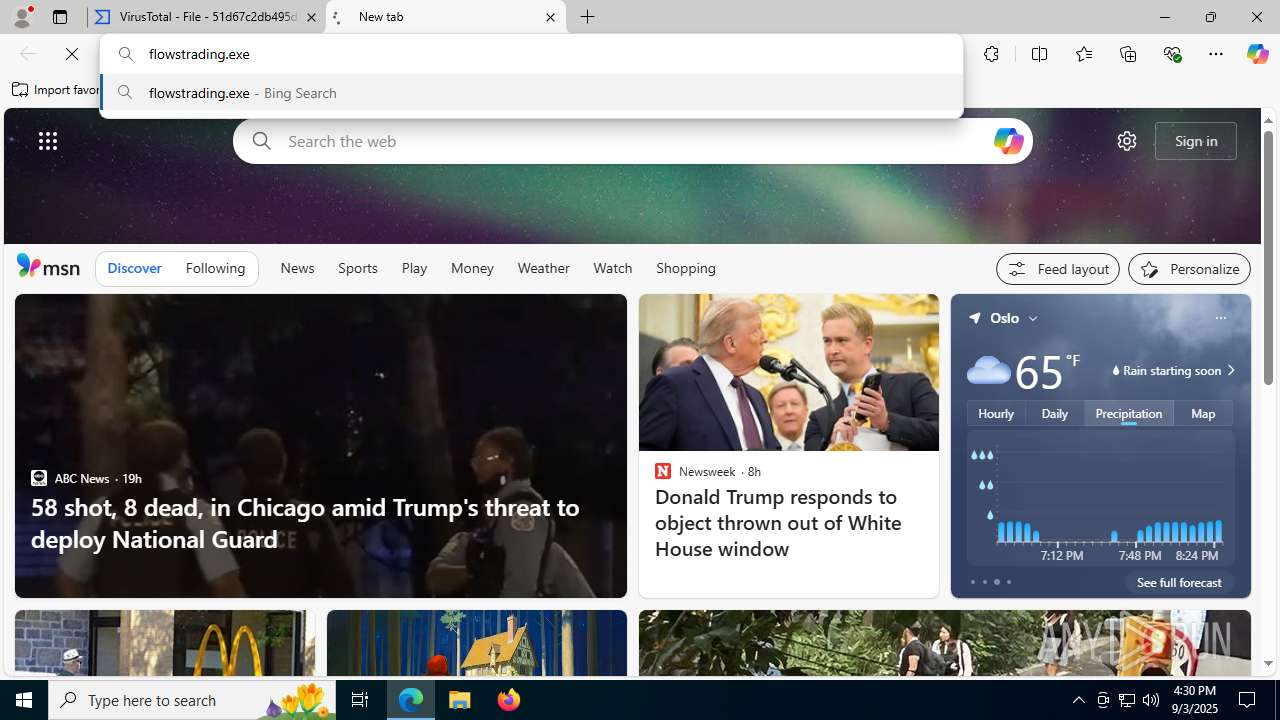
Task: Open File Explorer from taskbar
Action: point(460,700)
